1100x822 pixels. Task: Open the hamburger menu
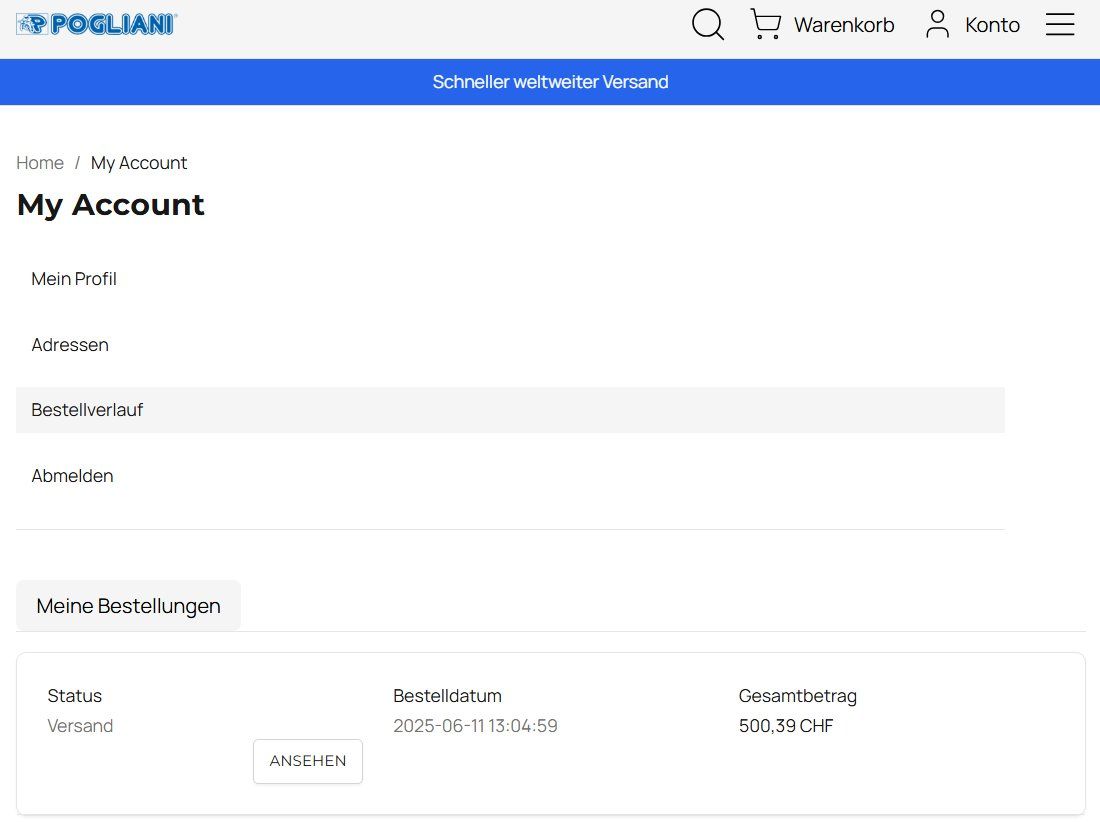1060,25
